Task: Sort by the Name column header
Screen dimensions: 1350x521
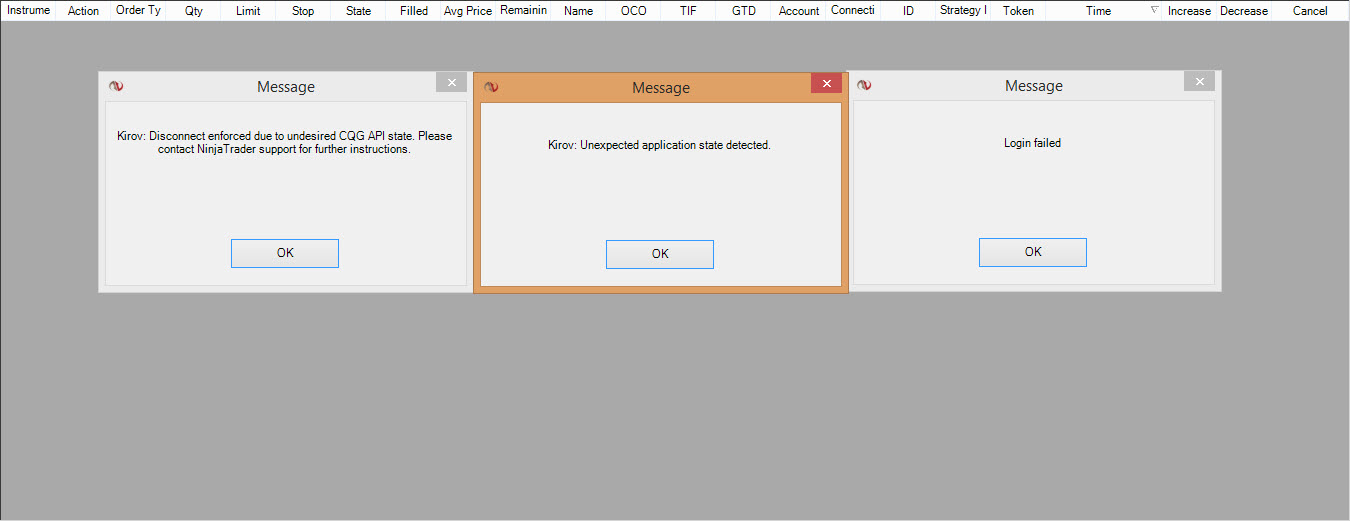Action: tap(578, 11)
